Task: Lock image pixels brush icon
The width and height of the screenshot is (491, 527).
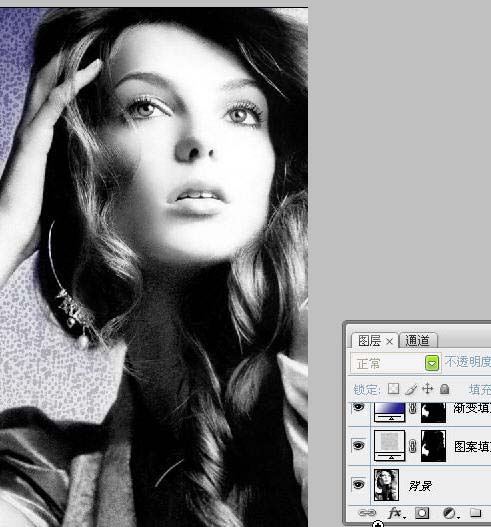Action: pos(411,389)
